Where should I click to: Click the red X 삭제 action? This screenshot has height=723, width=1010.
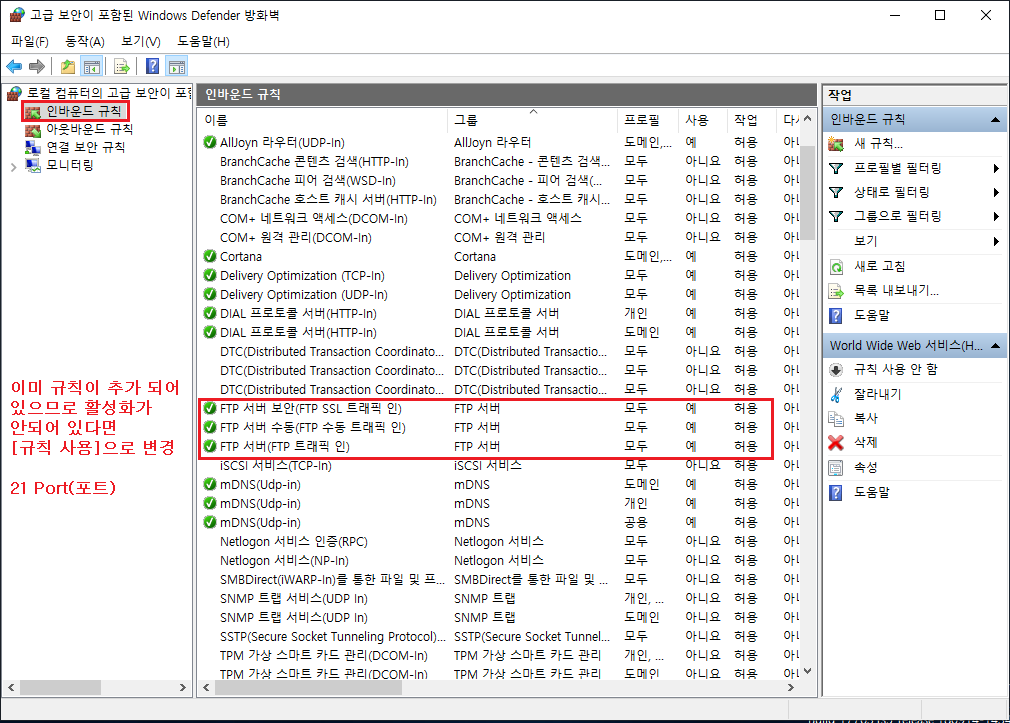(835, 443)
